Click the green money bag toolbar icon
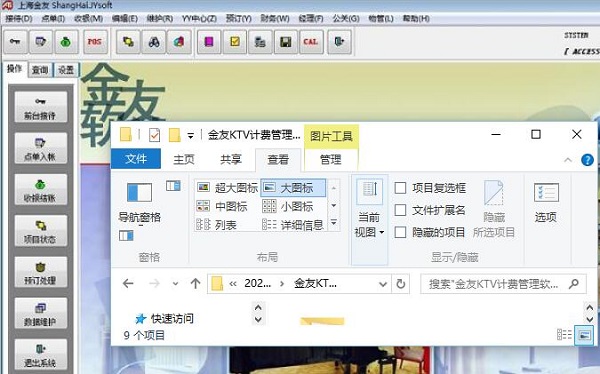Viewport: 600px width, 374px height. [66, 41]
